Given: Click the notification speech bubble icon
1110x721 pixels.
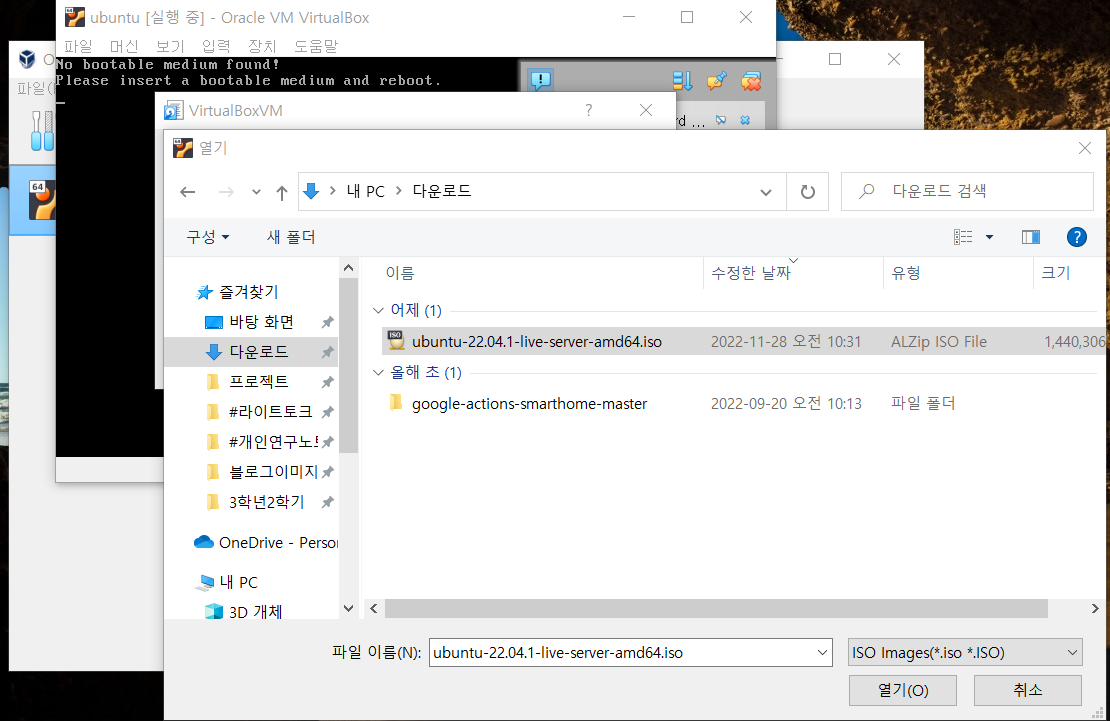Looking at the screenshot, I should (541, 80).
